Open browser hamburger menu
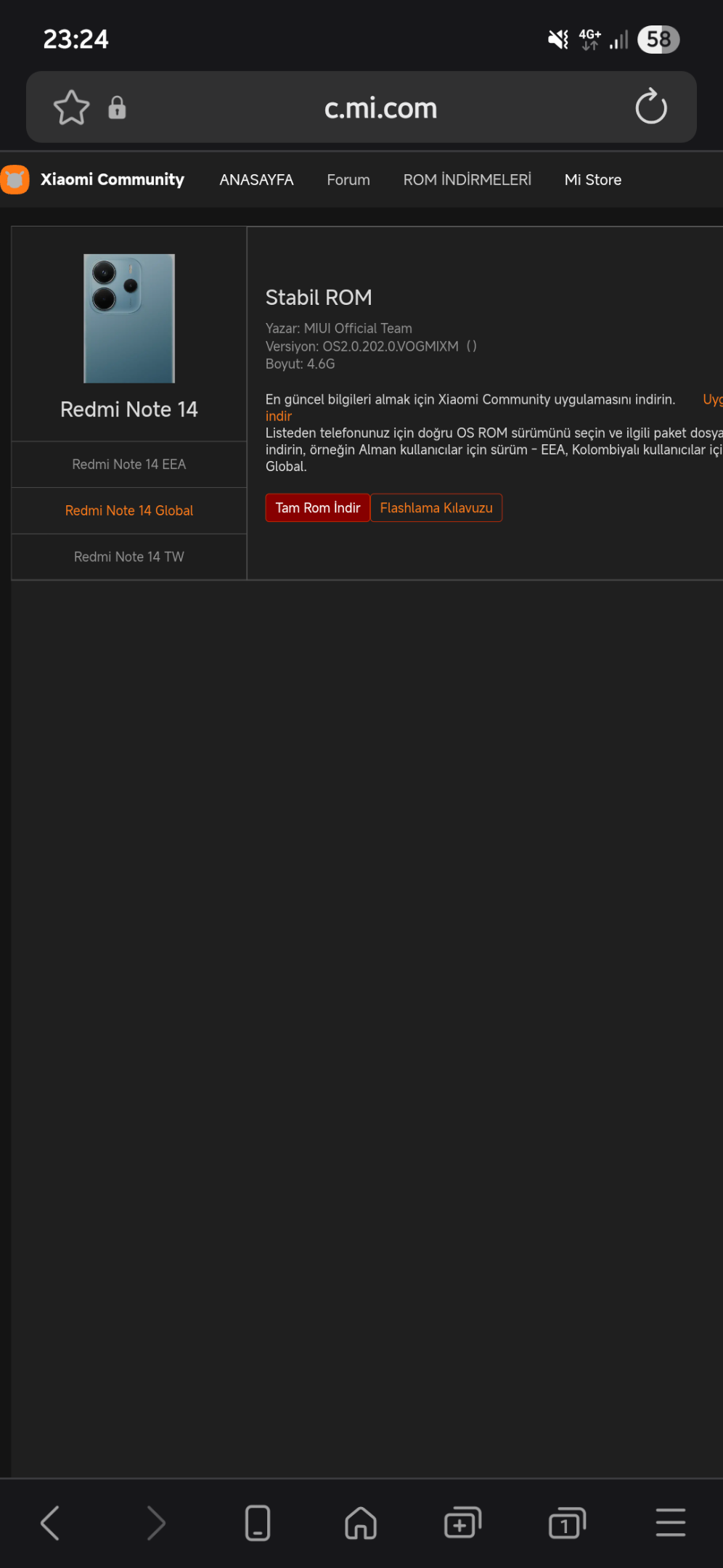The height and width of the screenshot is (1568, 723). pyautogui.click(x=671, y=1522)
